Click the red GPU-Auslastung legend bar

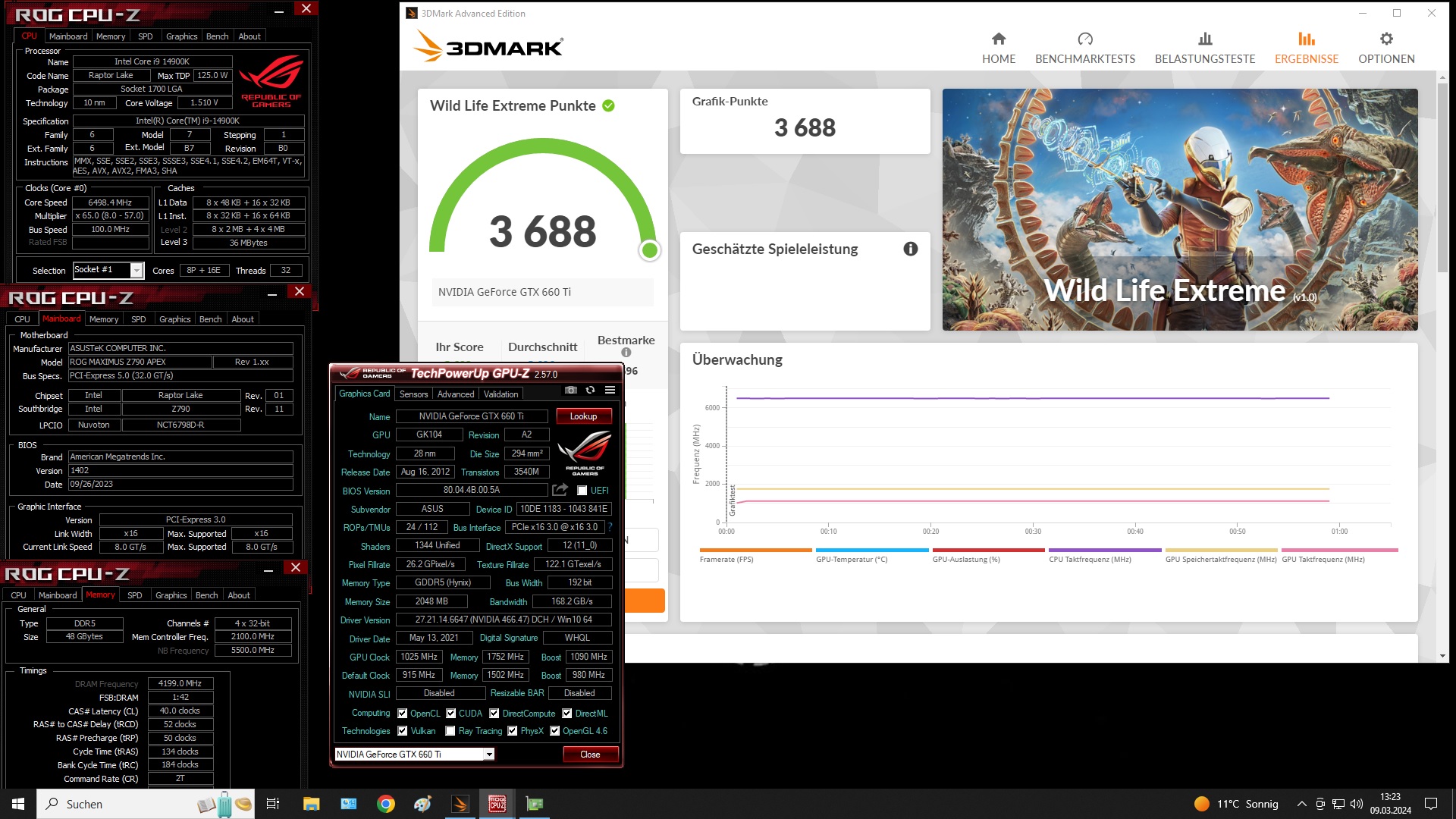(989, 551)
